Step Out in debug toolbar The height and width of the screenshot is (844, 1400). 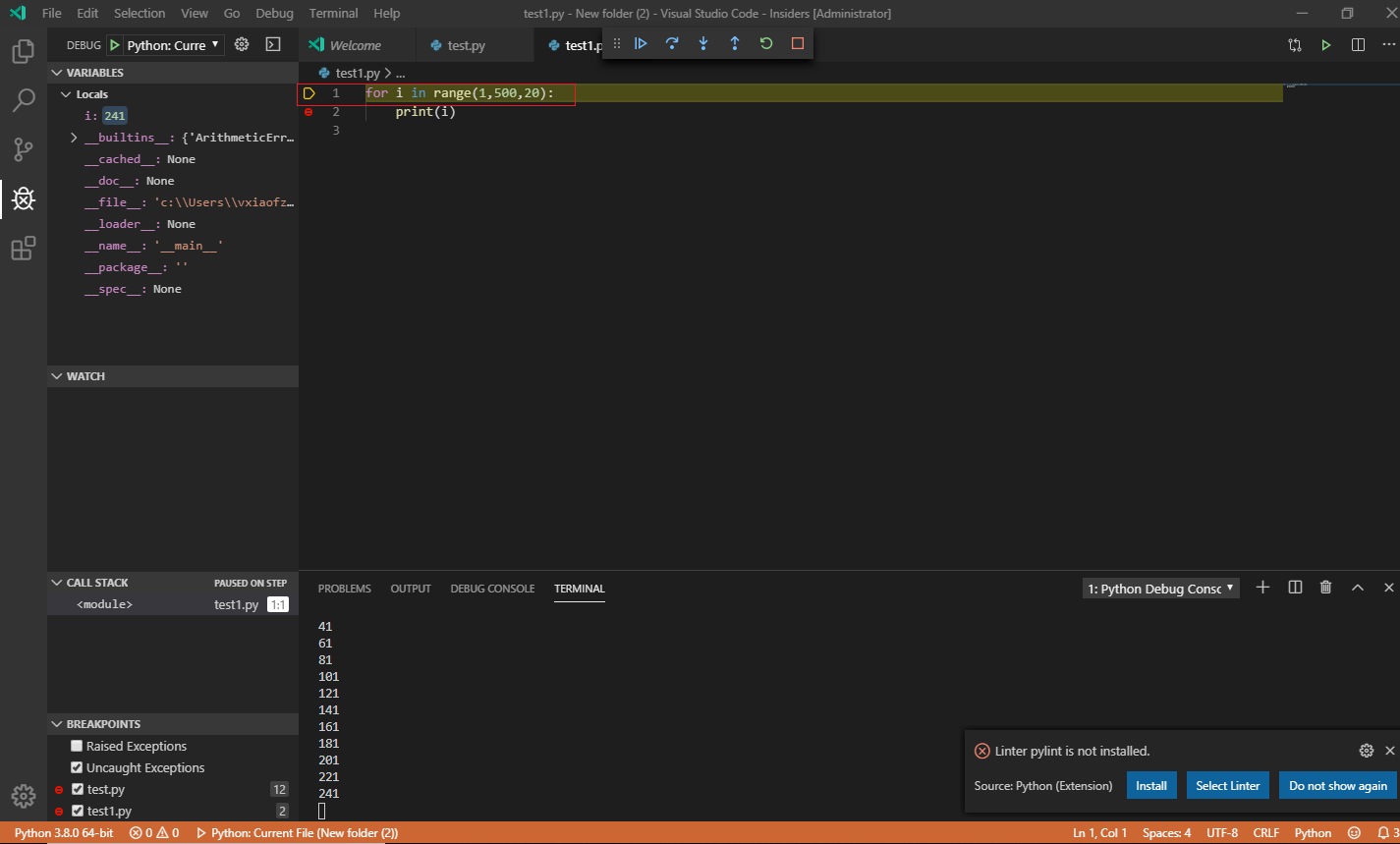(x=735, y=43)
